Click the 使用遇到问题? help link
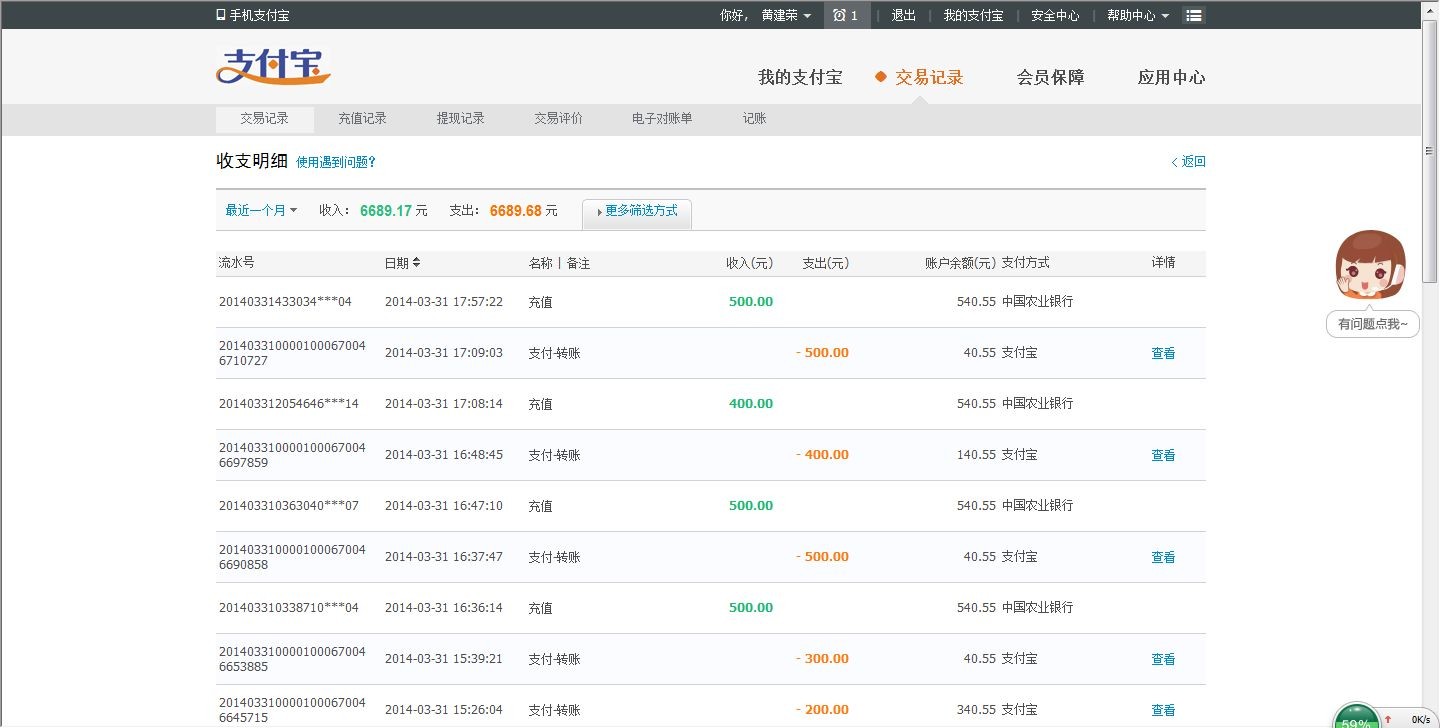The width and height of the screenshot is (1440, 728). pyautogui.click(x=336, y=162)
